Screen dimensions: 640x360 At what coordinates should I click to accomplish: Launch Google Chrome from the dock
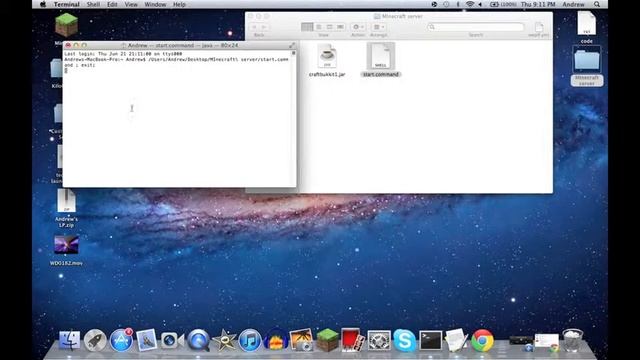tap(482, 340)
